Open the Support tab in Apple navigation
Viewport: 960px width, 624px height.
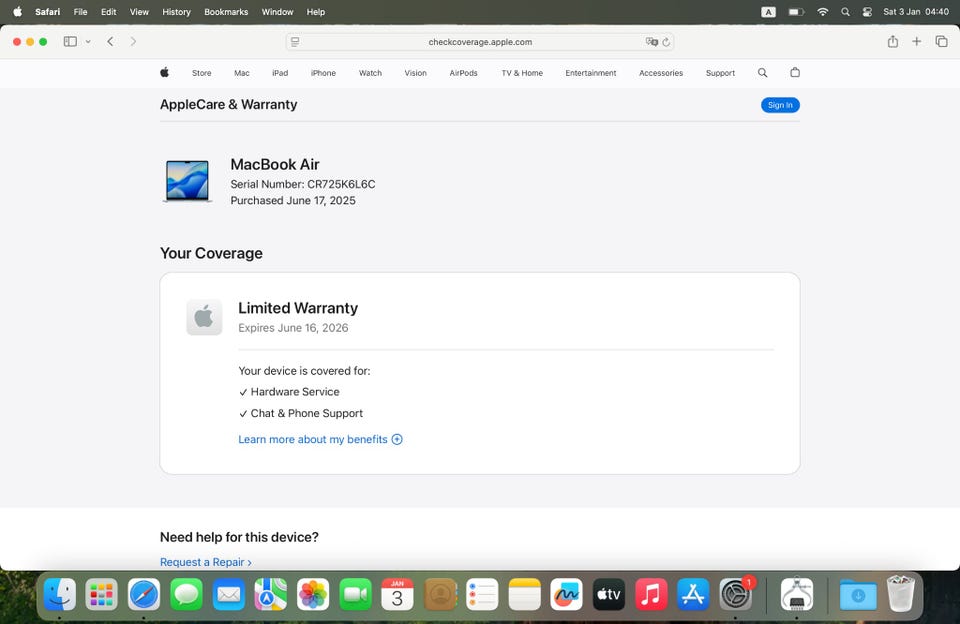click(720, 73)
